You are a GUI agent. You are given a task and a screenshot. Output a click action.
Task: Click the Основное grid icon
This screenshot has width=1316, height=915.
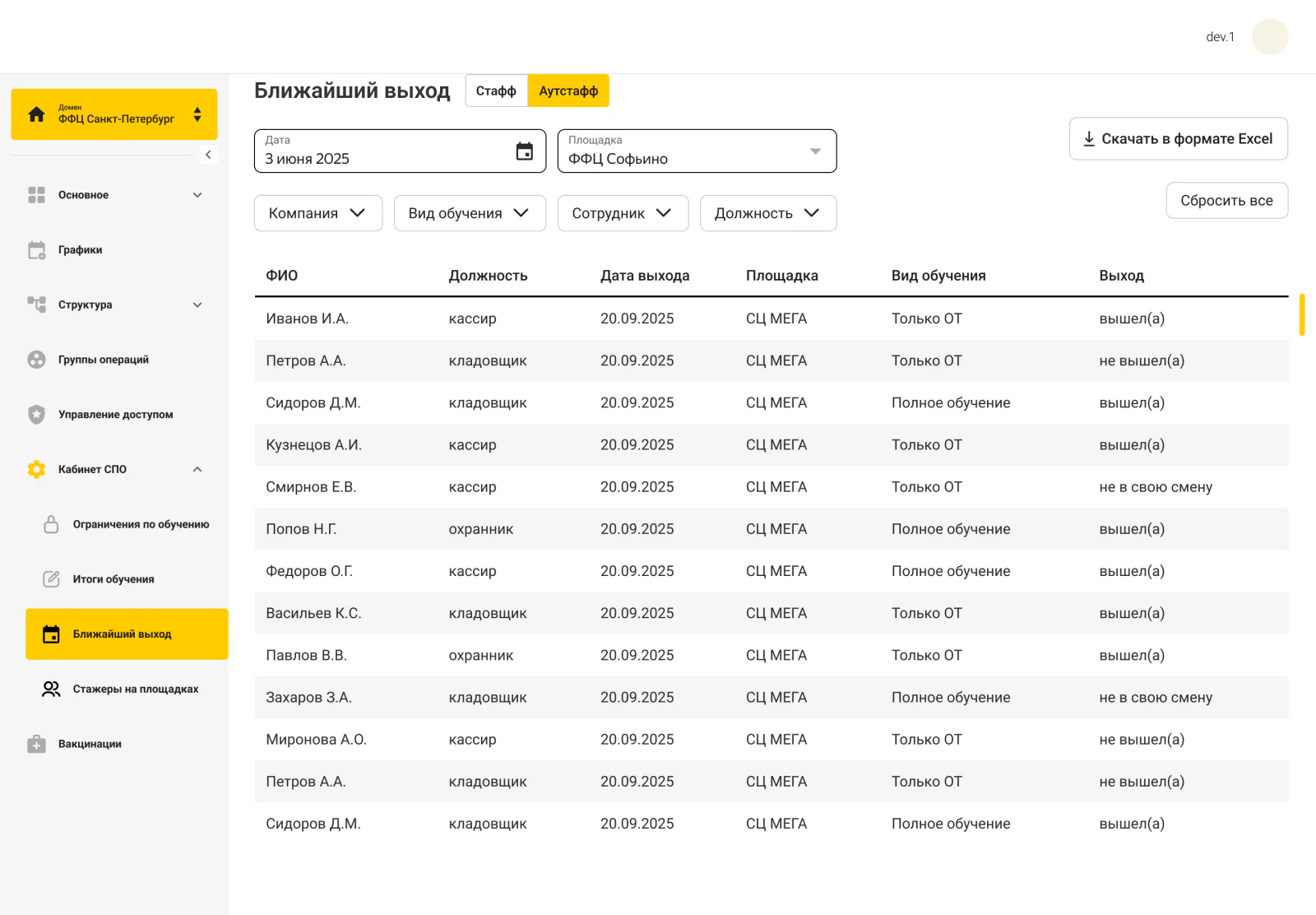click(36, 195)
